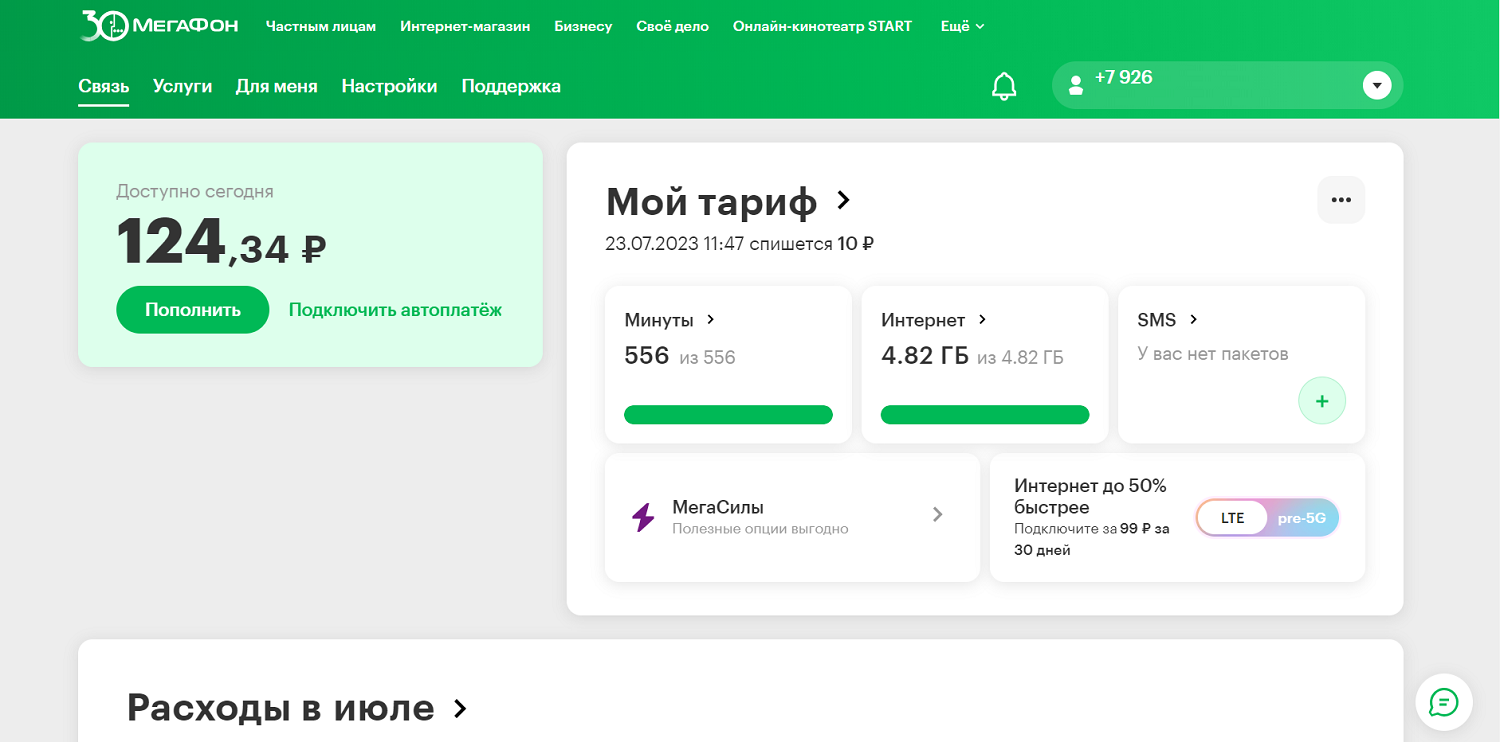1500x742 pixels.
Task: Open the Интернет details chevron
Action: 982,320
